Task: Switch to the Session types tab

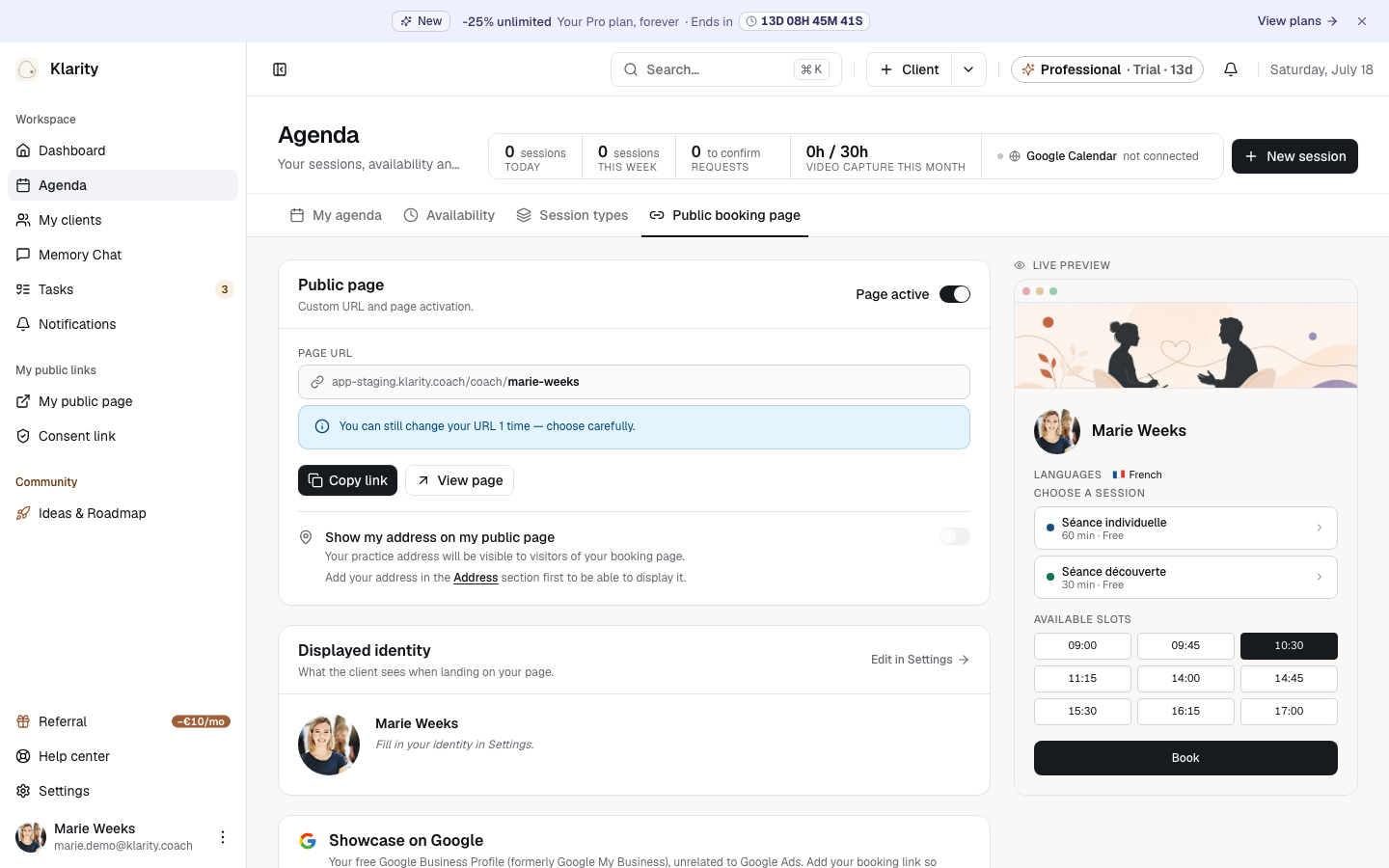Action: point(572,215)
